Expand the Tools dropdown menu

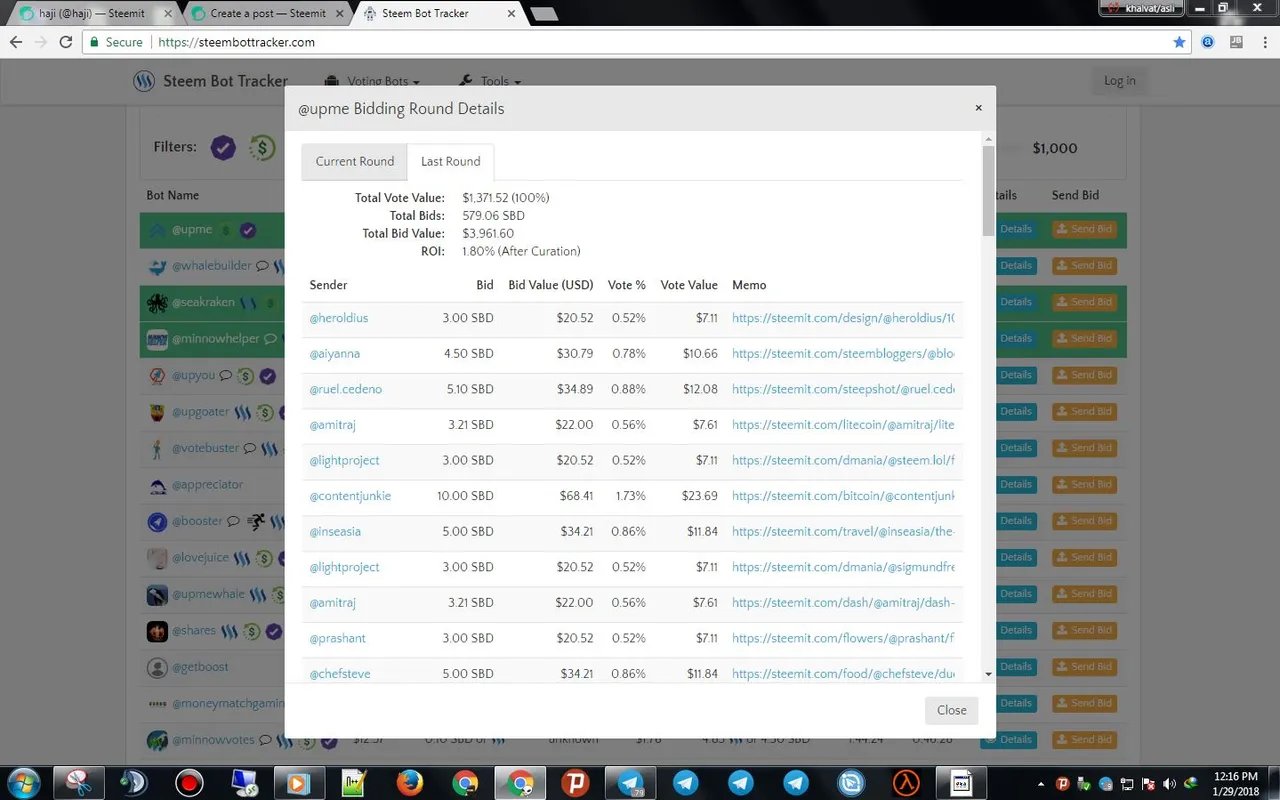pos(489,81)
